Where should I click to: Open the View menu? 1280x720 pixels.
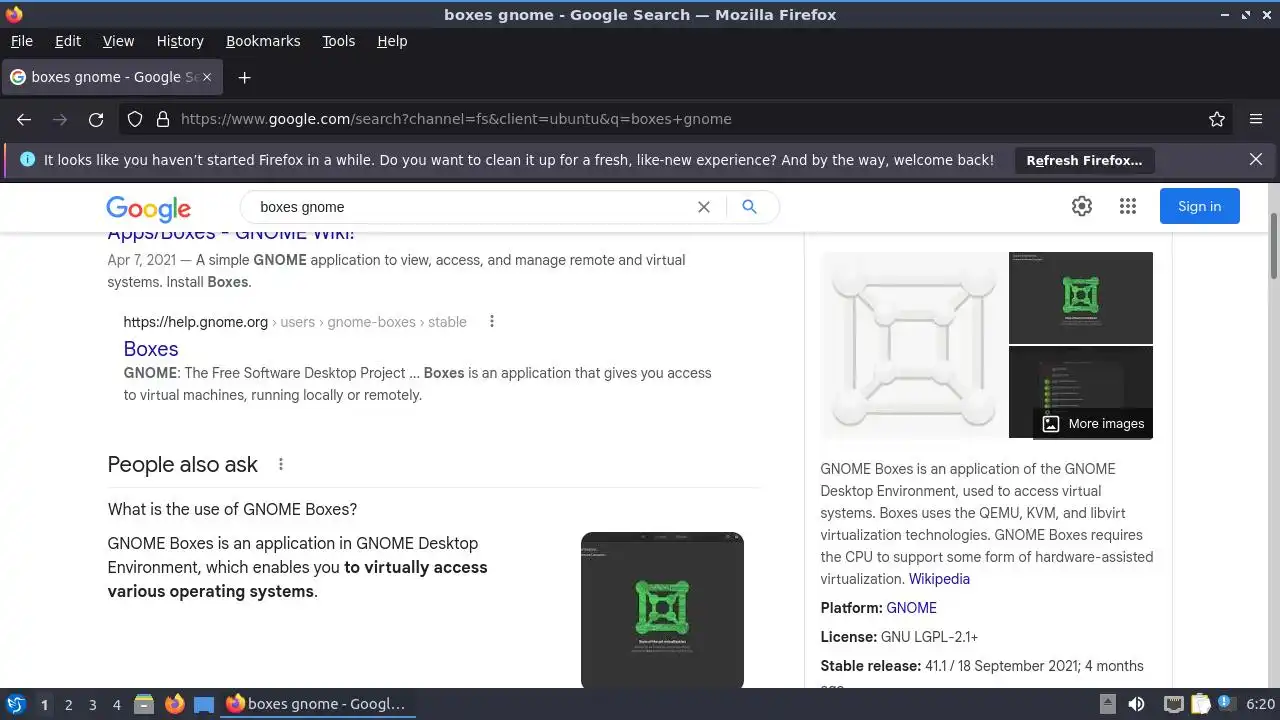[118, 41]
